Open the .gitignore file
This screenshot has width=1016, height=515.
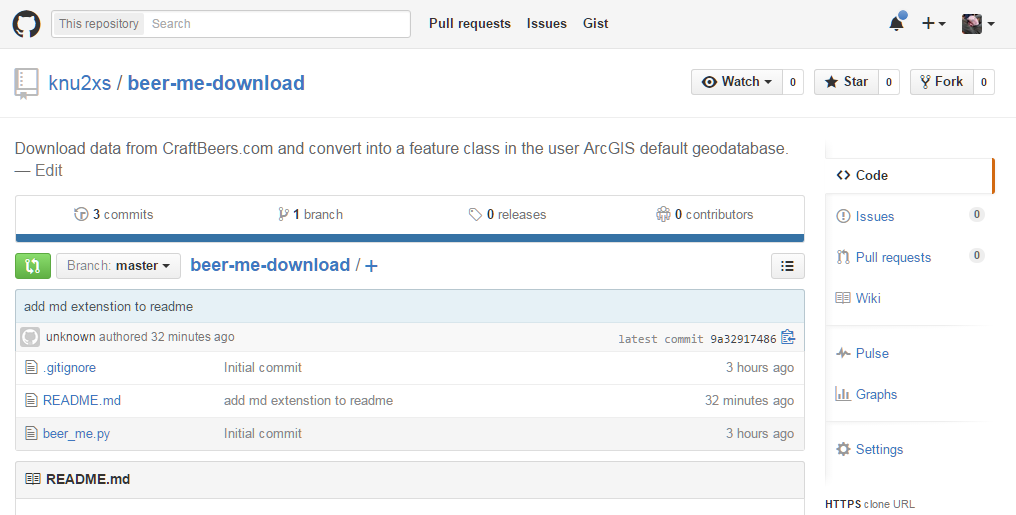click(69, 367)
